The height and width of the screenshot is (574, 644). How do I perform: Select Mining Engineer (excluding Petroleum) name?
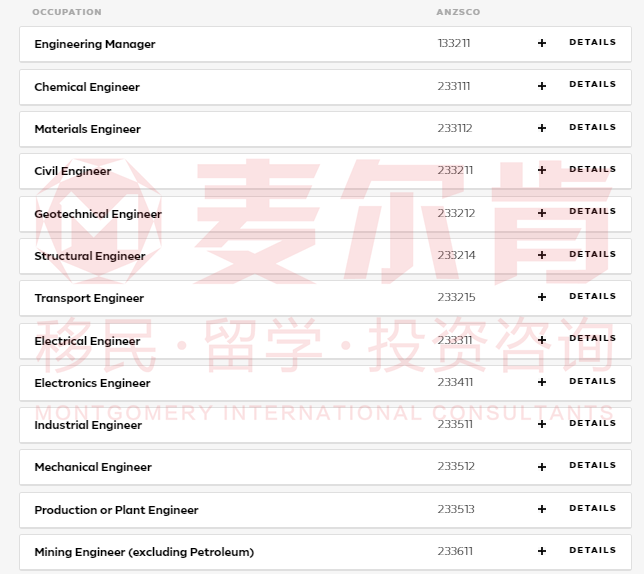144,552
